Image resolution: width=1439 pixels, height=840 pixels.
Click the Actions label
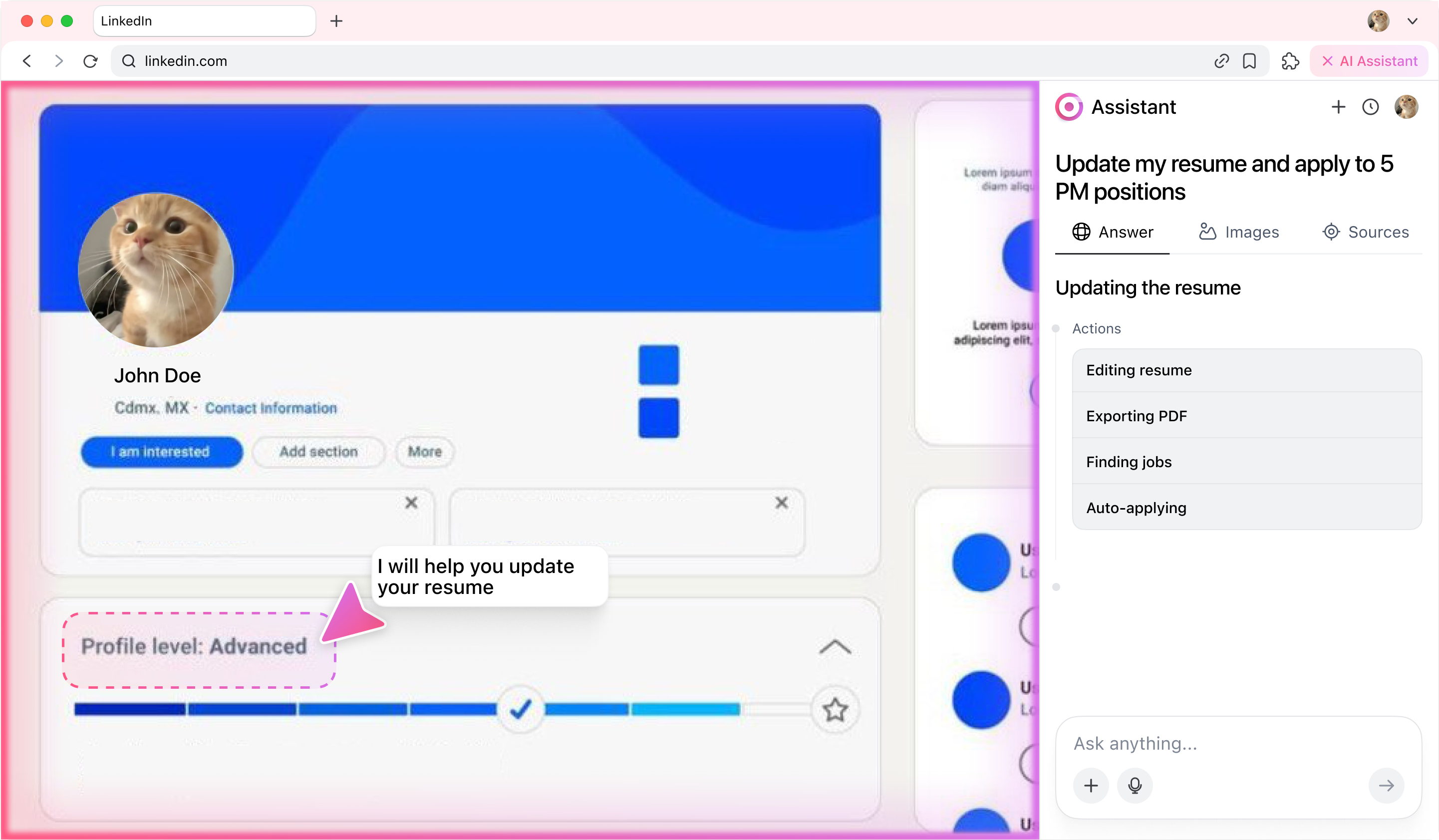[1097, 329]
